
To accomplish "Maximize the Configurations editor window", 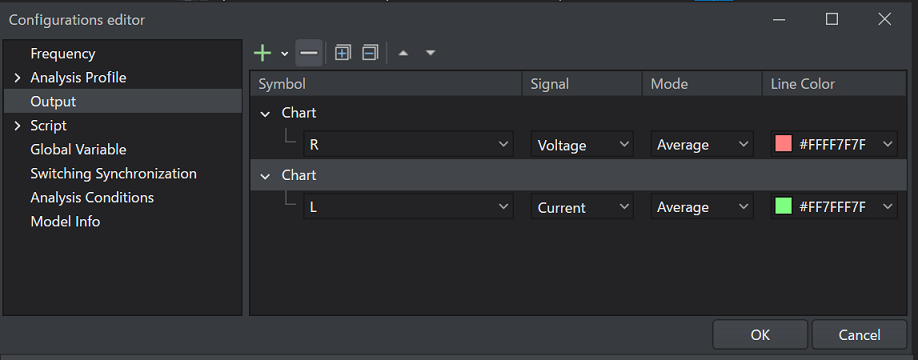I will [831, 20].
